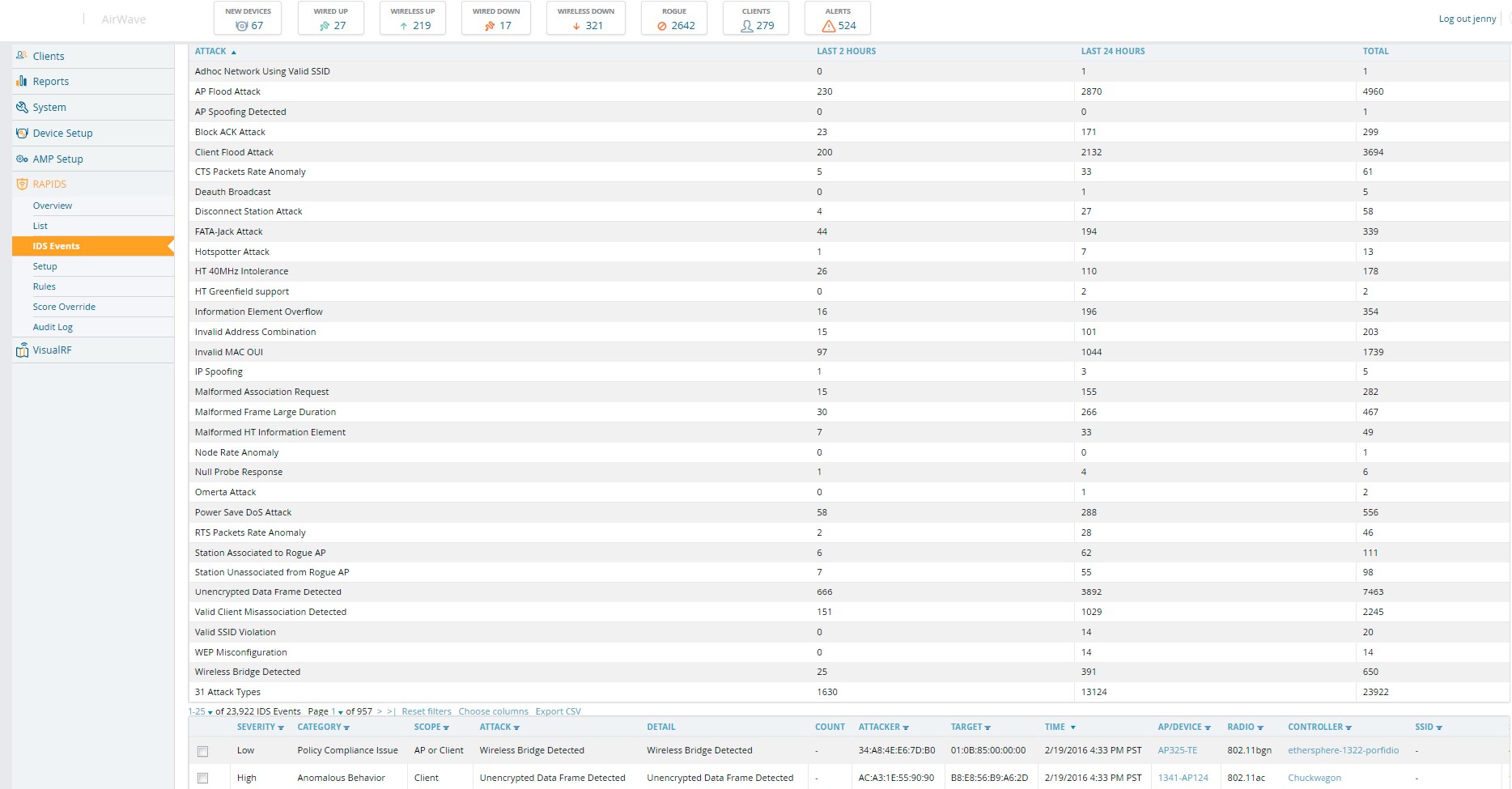The width and height of the screenshot is (1512, 789).
Task: Click the Reset filters link
Action: (427, 711)
